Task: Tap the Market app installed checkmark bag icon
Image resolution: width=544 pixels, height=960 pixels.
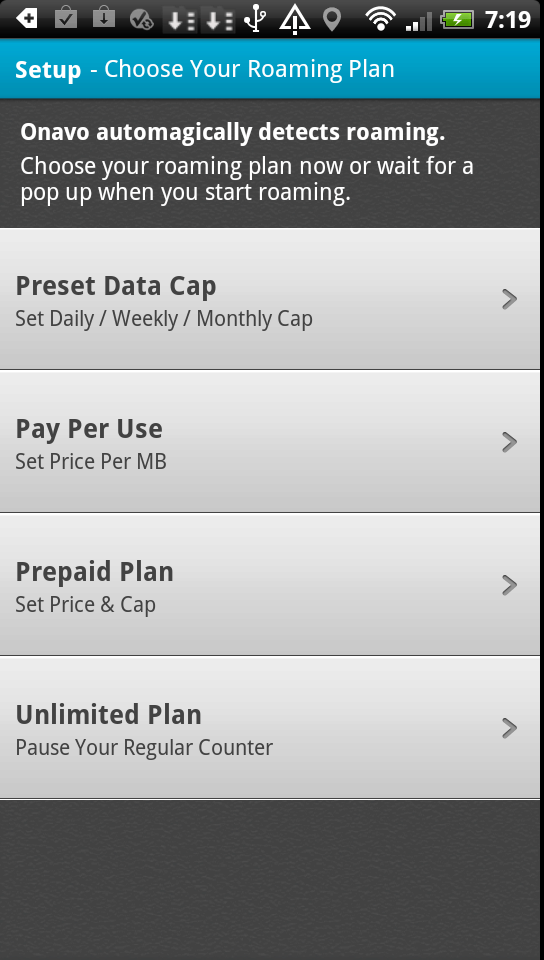Action: pos(65,18)
